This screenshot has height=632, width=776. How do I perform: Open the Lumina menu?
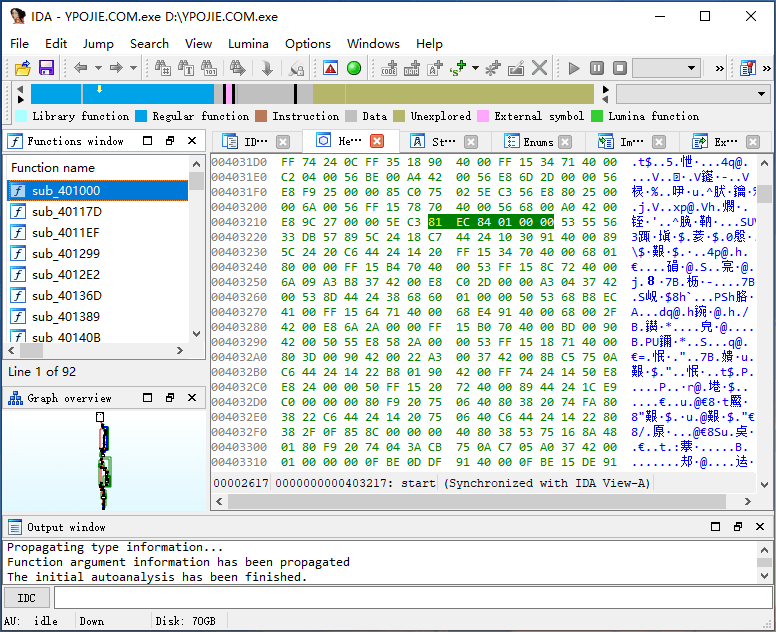pos(248,43)
